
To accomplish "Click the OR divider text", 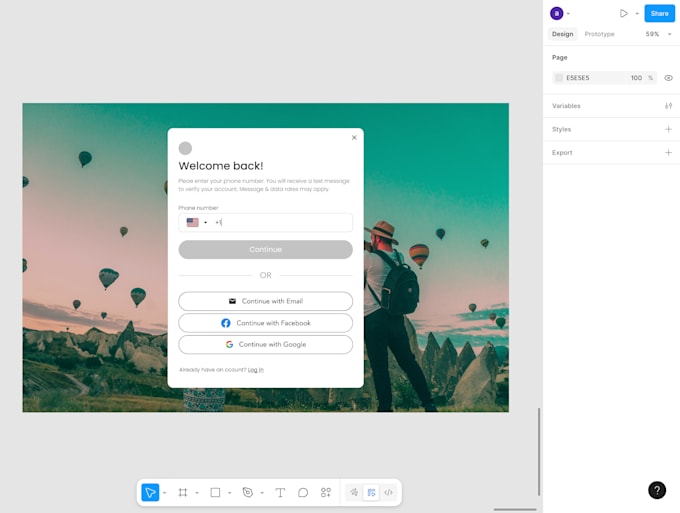I will (x=265, y=275).
